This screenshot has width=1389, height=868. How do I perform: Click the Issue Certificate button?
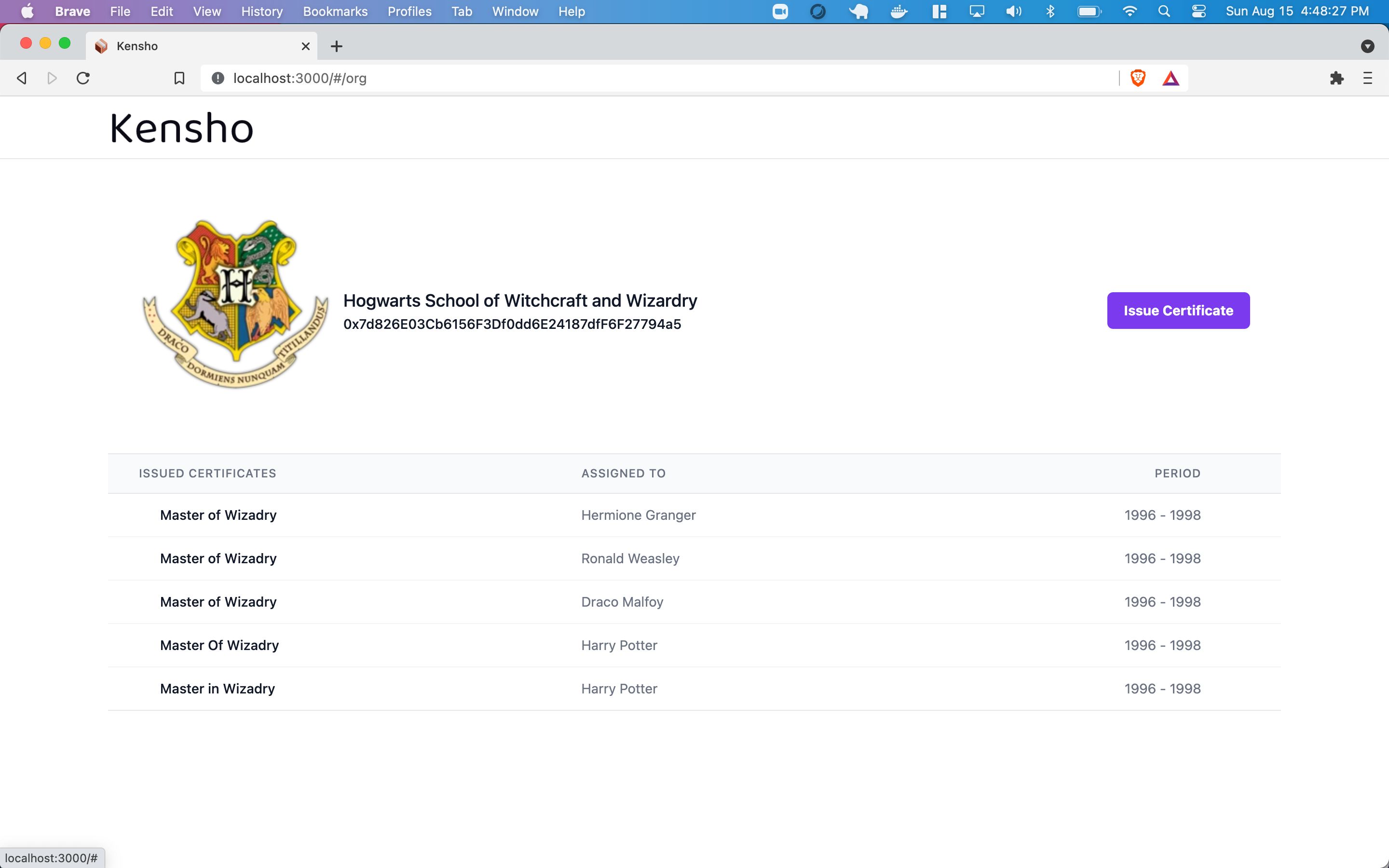[1178, 311]
